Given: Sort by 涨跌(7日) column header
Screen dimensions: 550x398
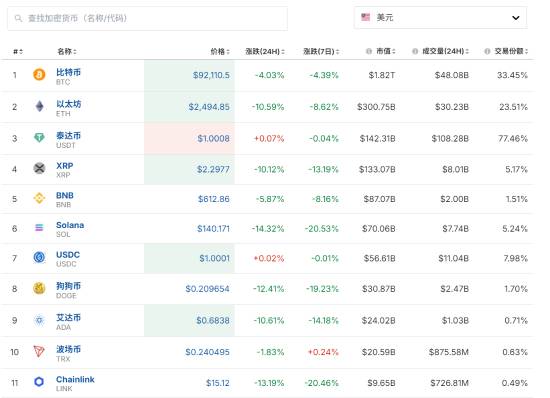Looking at the screenshot, I should (x=321, y=52).
